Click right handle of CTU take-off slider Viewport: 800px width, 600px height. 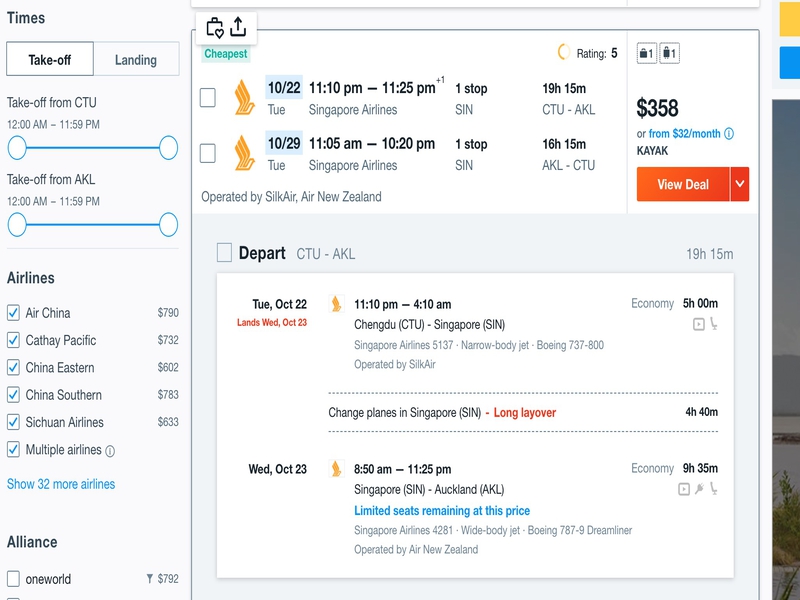click(x=168, y=148)
